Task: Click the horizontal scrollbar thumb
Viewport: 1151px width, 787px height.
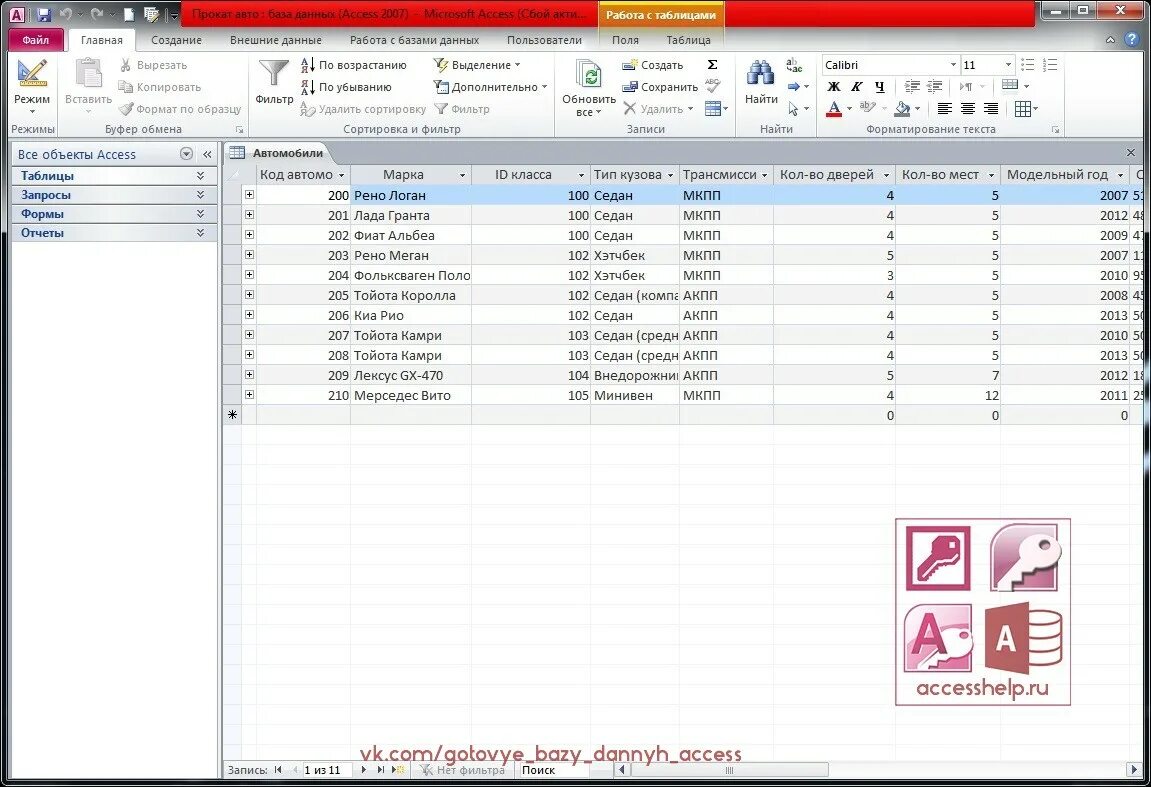Action: tap(729, 770)
